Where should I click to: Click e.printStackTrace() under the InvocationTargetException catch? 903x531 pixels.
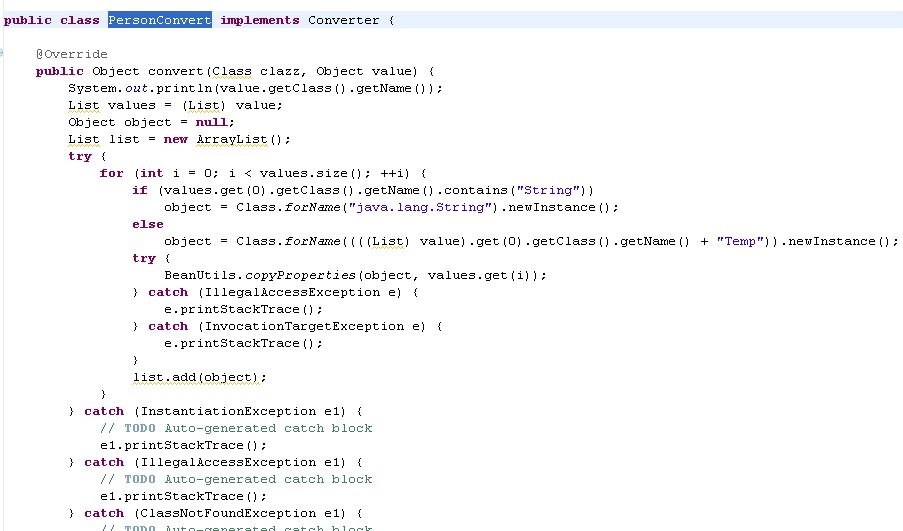[x=243, y=343]
